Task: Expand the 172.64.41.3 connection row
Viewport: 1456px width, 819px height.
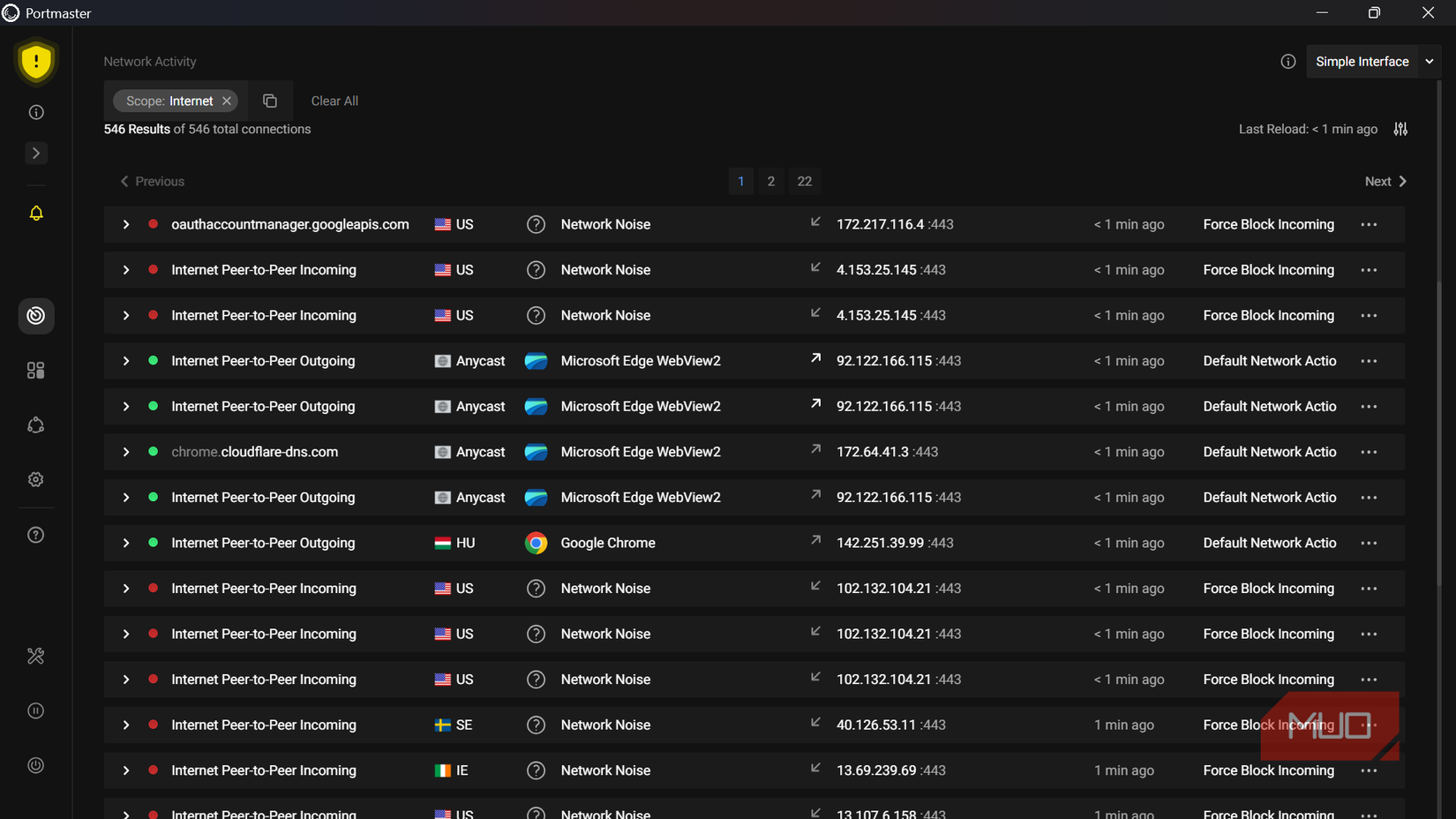Action: [x=126, y=452]
